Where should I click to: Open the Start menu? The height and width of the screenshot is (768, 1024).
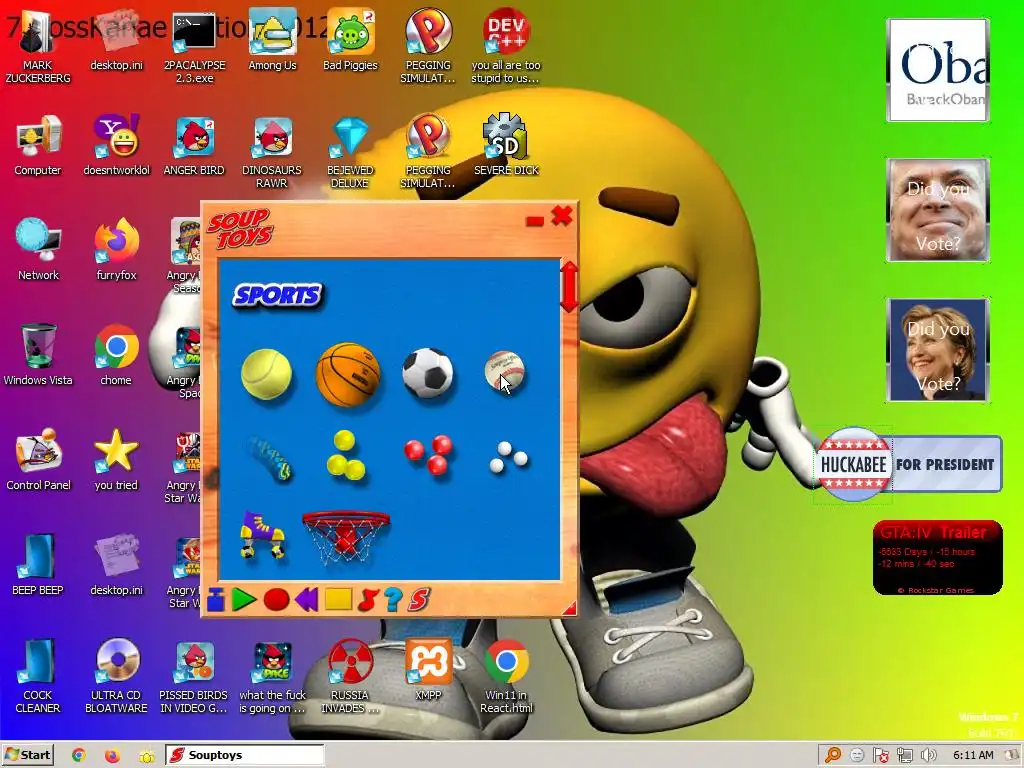(27, 755)
